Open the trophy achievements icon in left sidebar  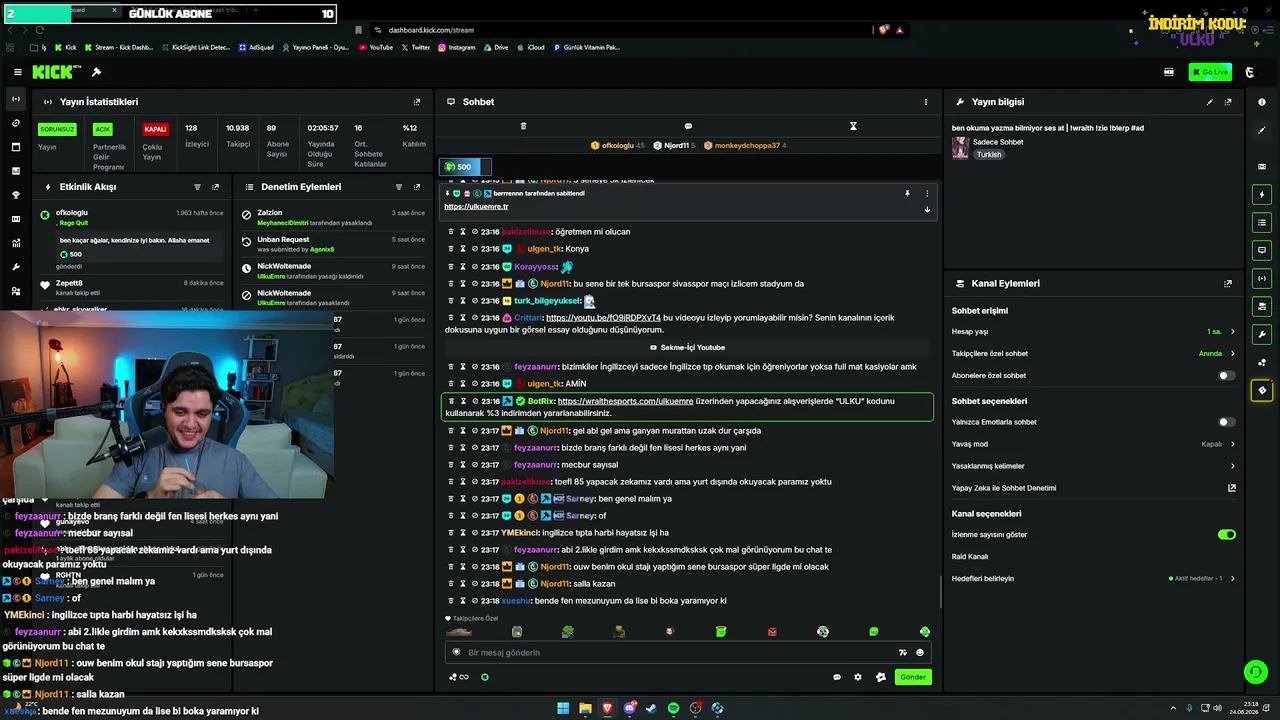click(x=16, y=195)
